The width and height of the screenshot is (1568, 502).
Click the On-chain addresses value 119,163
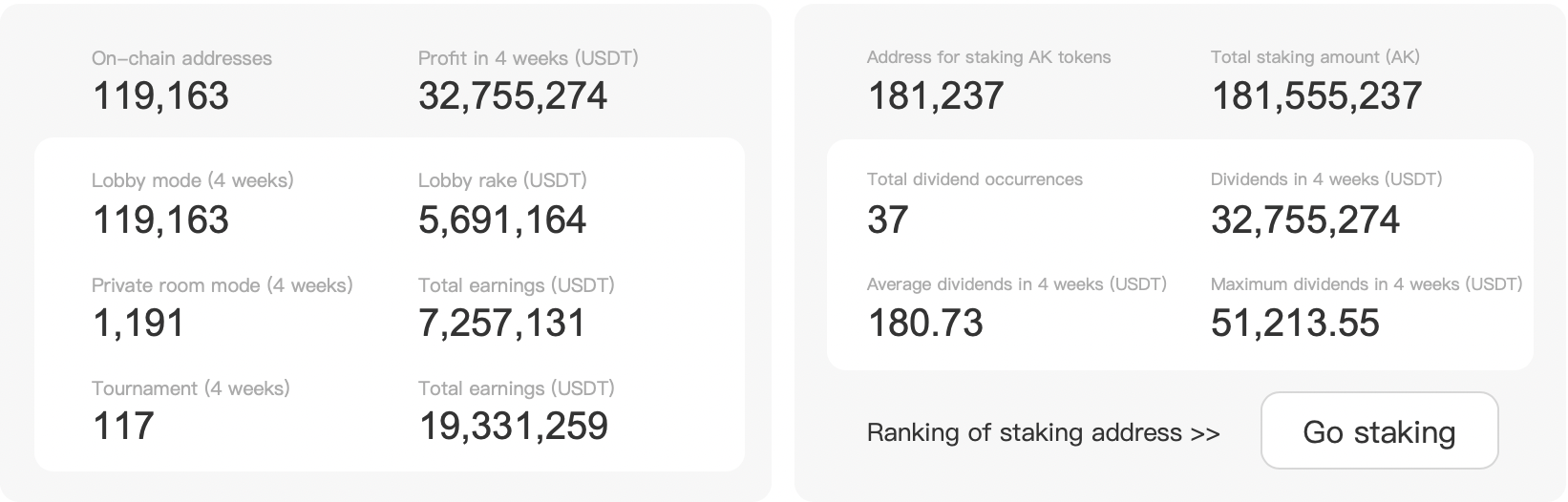[160, 96]
